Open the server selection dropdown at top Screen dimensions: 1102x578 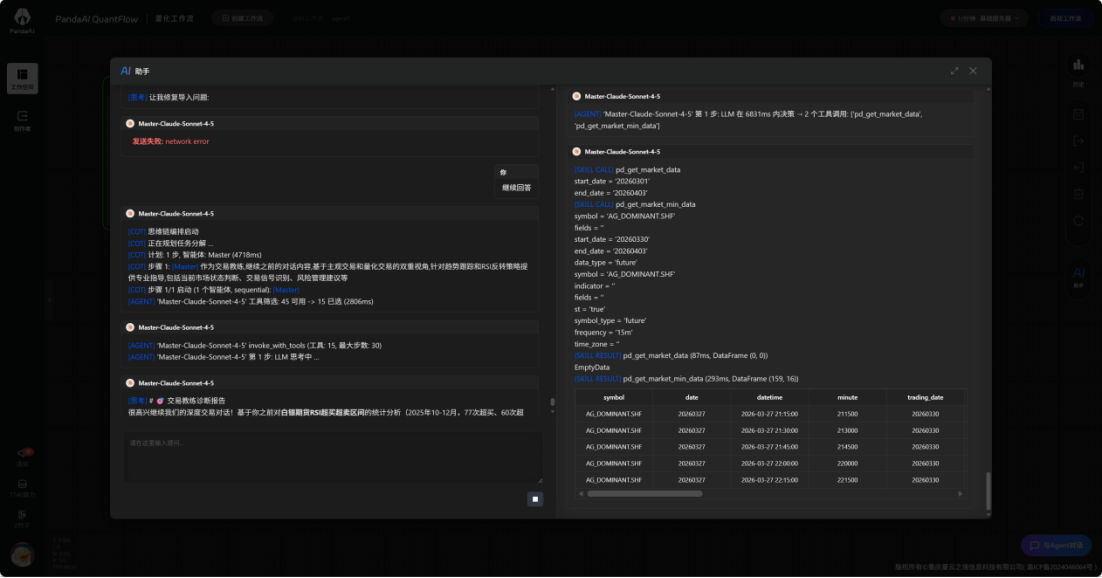pyautogui.click(x=985, y=18)
